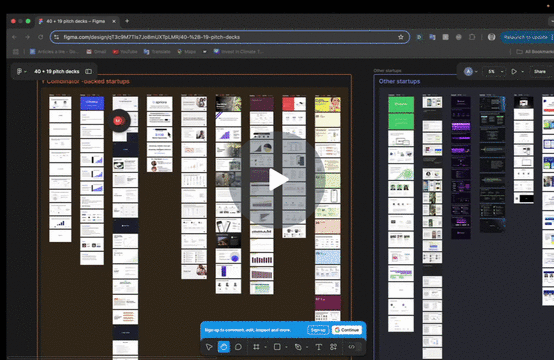Toggle the sidebar panel beside the file name
The height and width of the screenshot is (360, 554).
point(88,71)
